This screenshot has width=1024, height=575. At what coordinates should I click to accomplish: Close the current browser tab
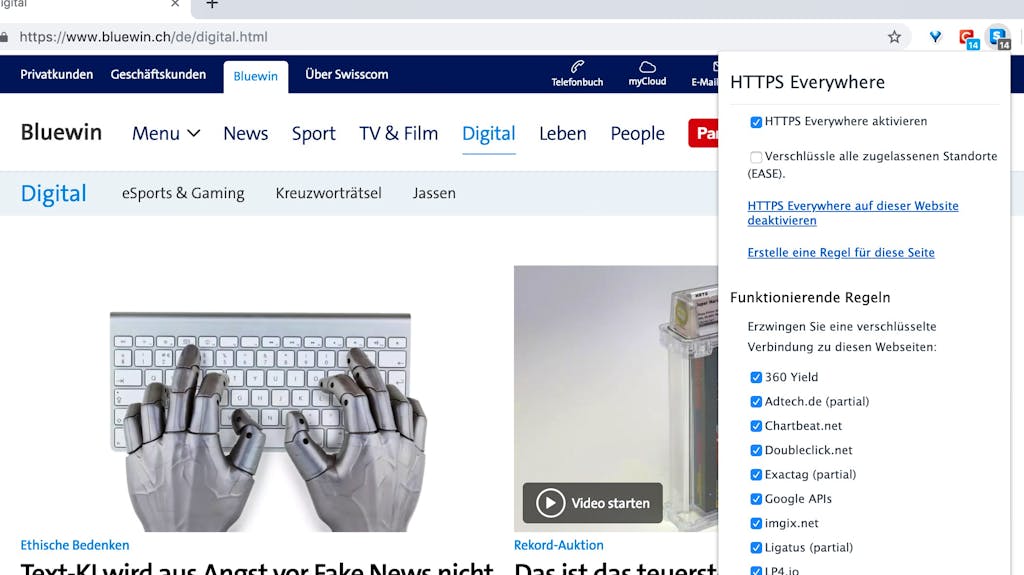175,4
